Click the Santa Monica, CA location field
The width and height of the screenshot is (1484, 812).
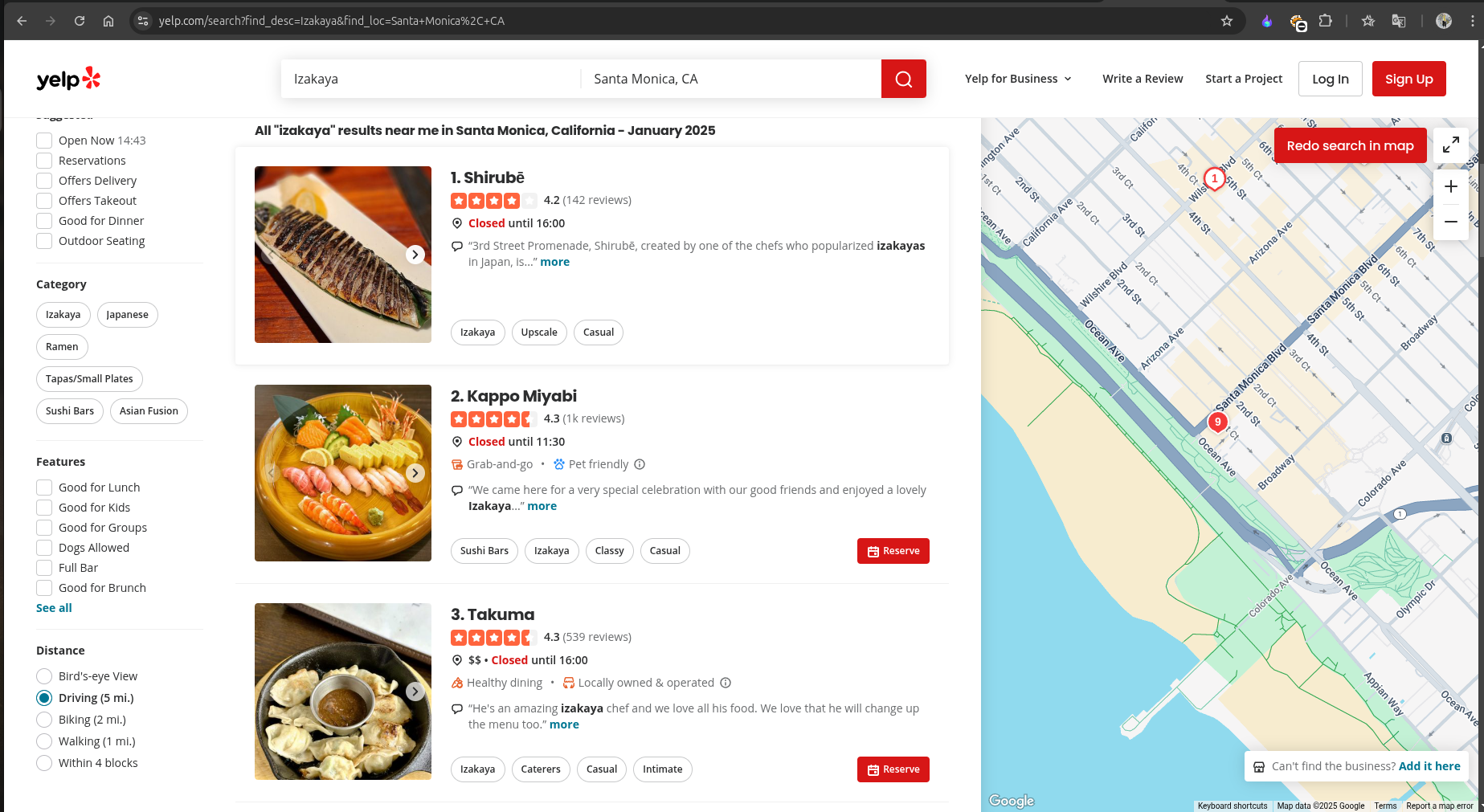[731, 79]
